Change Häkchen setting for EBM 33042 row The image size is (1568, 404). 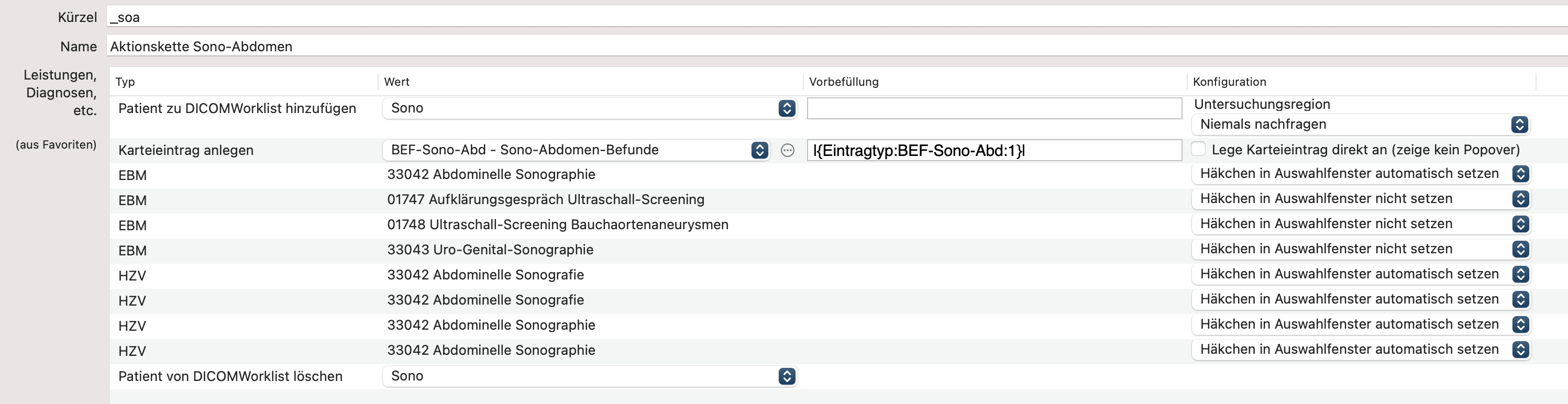click(x=1361, y=174)
